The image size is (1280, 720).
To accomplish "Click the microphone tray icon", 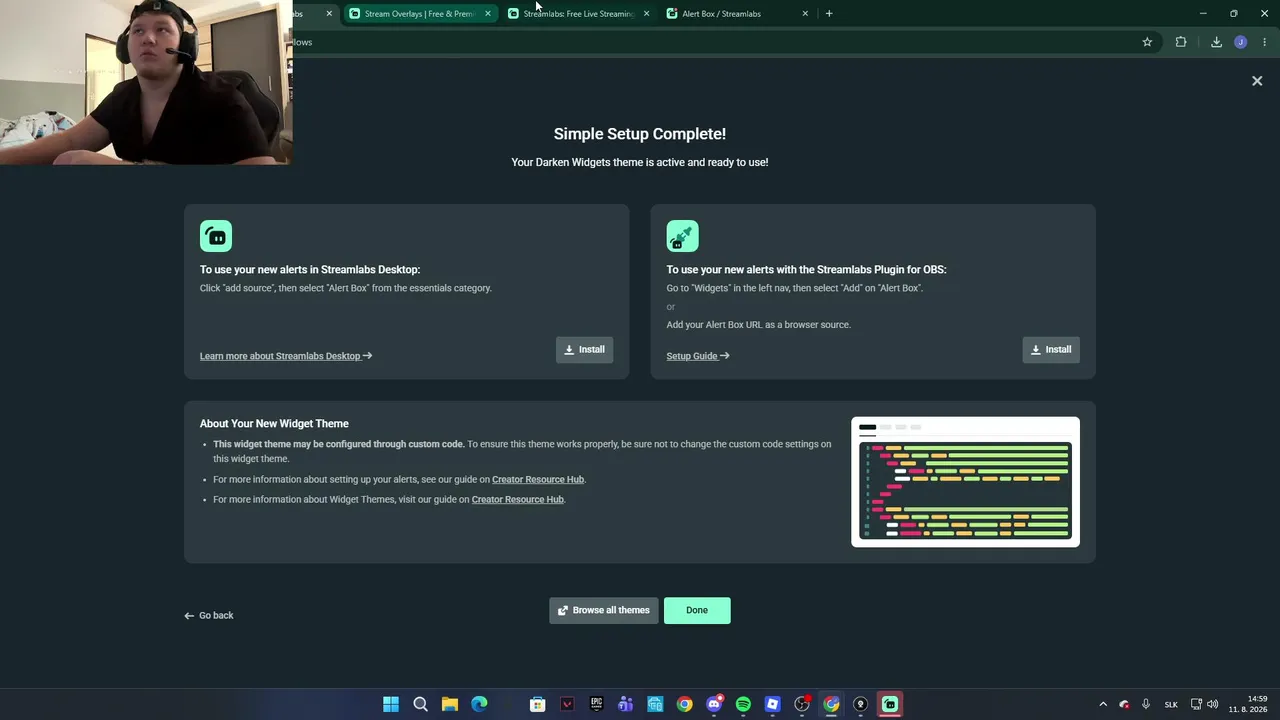I will tap(1146, 704).
